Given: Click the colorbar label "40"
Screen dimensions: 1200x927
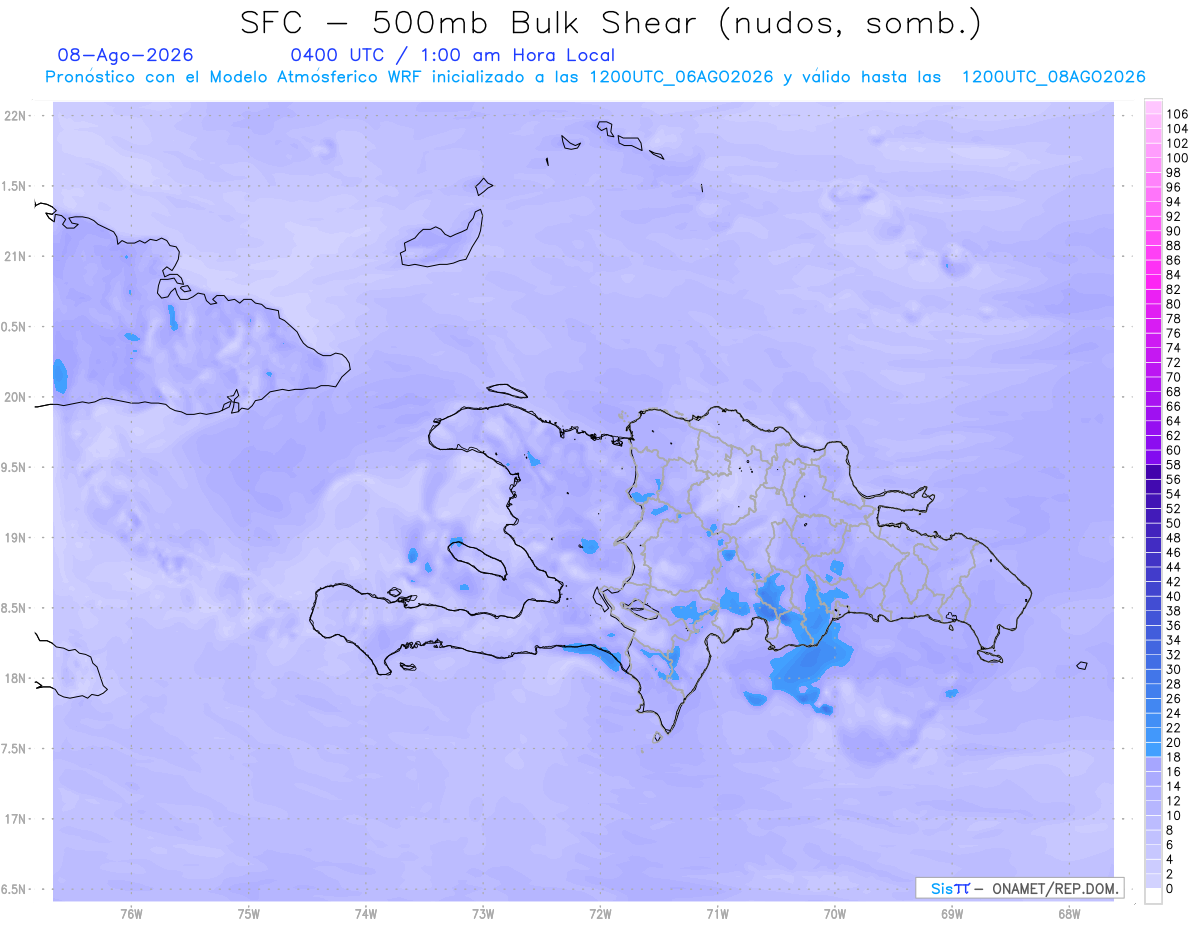Looking at the screenshot, I should [1174, 596].
